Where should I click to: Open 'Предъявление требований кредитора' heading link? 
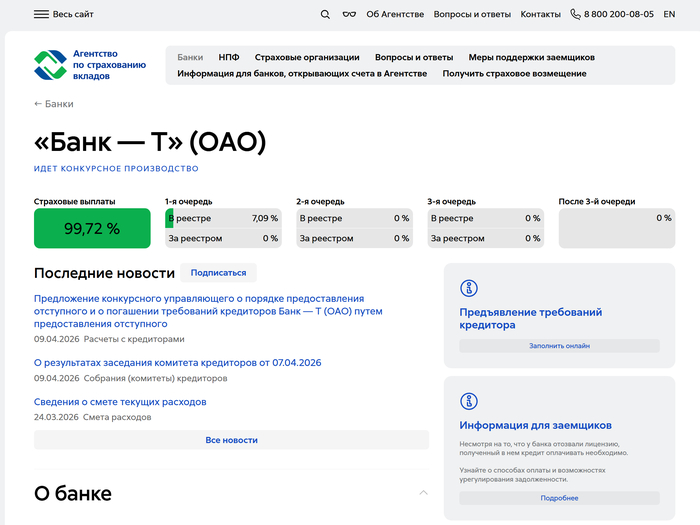[x=531, y=318]
